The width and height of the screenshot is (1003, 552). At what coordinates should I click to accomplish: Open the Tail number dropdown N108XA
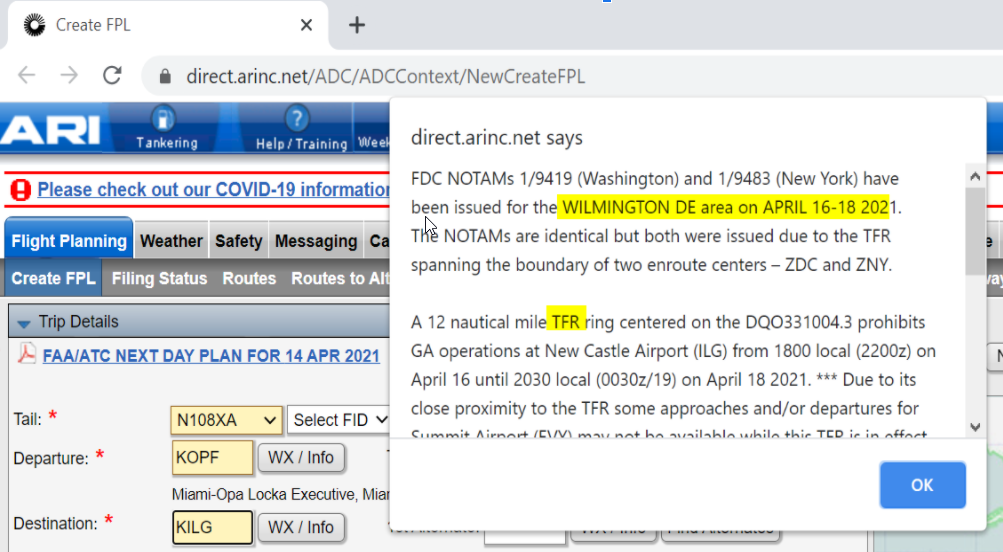[226, 420]
